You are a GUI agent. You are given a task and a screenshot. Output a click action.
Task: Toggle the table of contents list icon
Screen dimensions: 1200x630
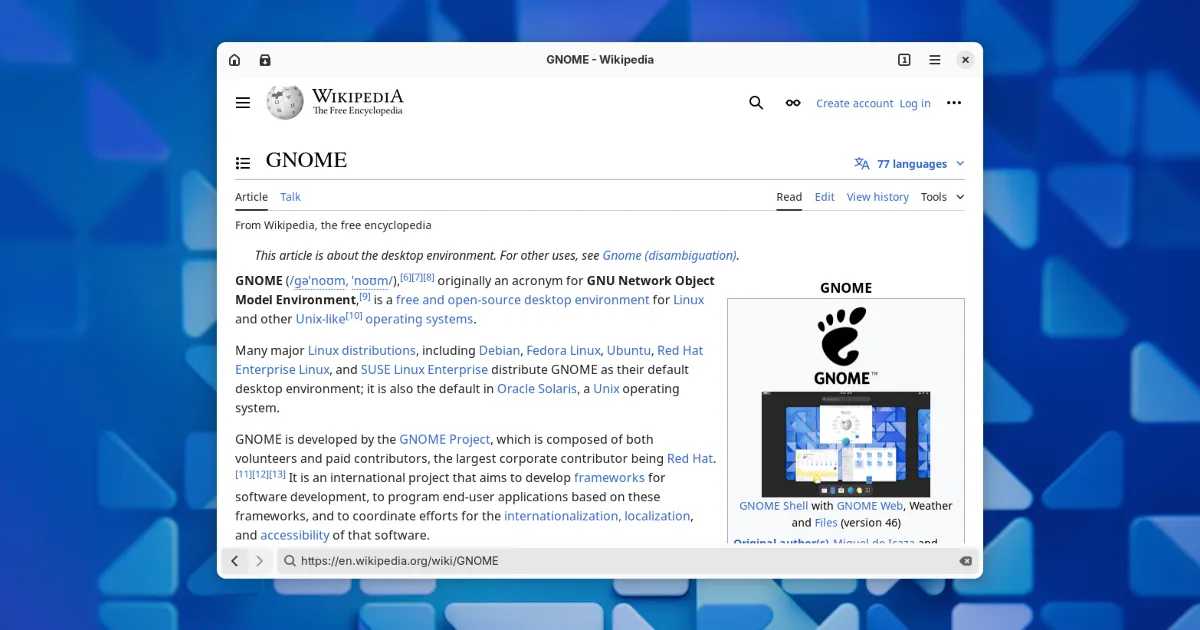click(x=243, y=163)
